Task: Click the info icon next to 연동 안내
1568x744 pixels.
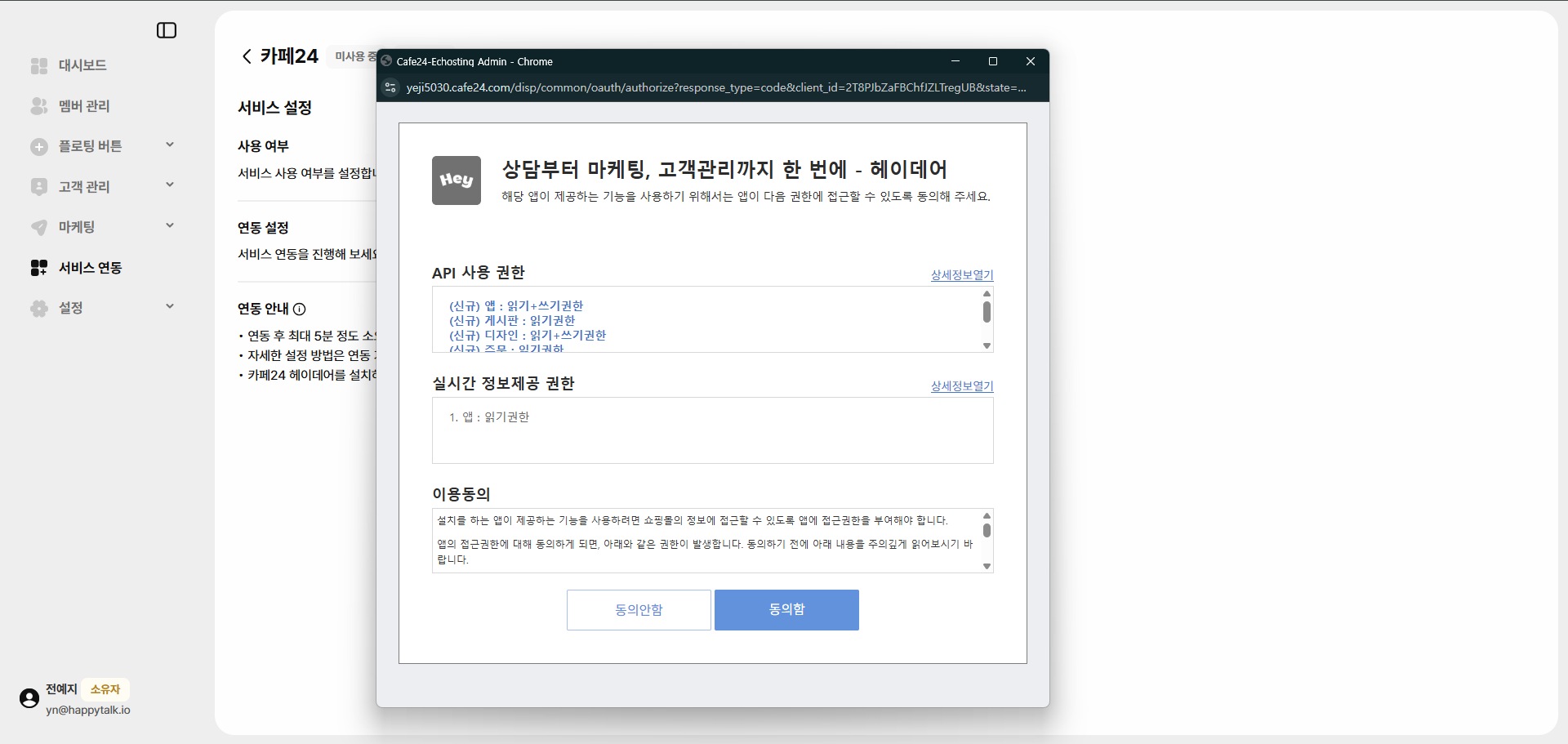Action: [x=300, y=309]
